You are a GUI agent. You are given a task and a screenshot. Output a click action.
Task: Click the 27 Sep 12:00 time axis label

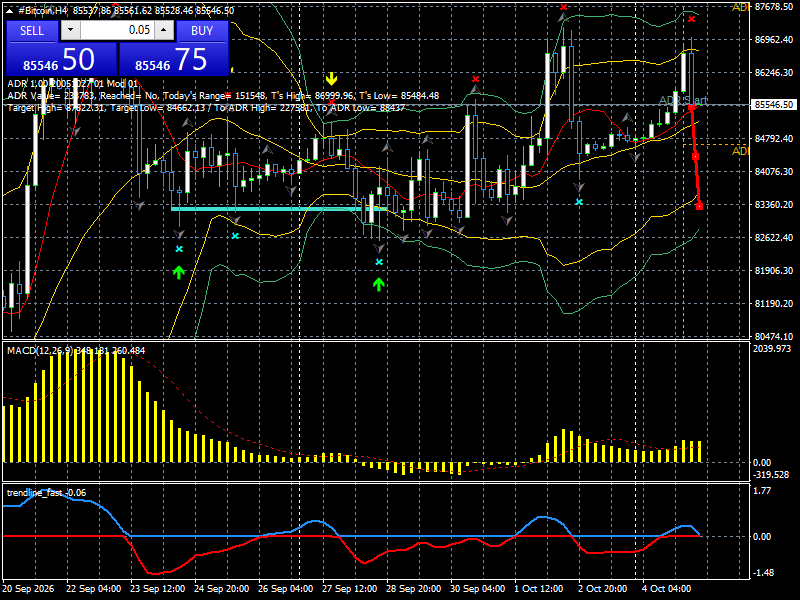349,589
